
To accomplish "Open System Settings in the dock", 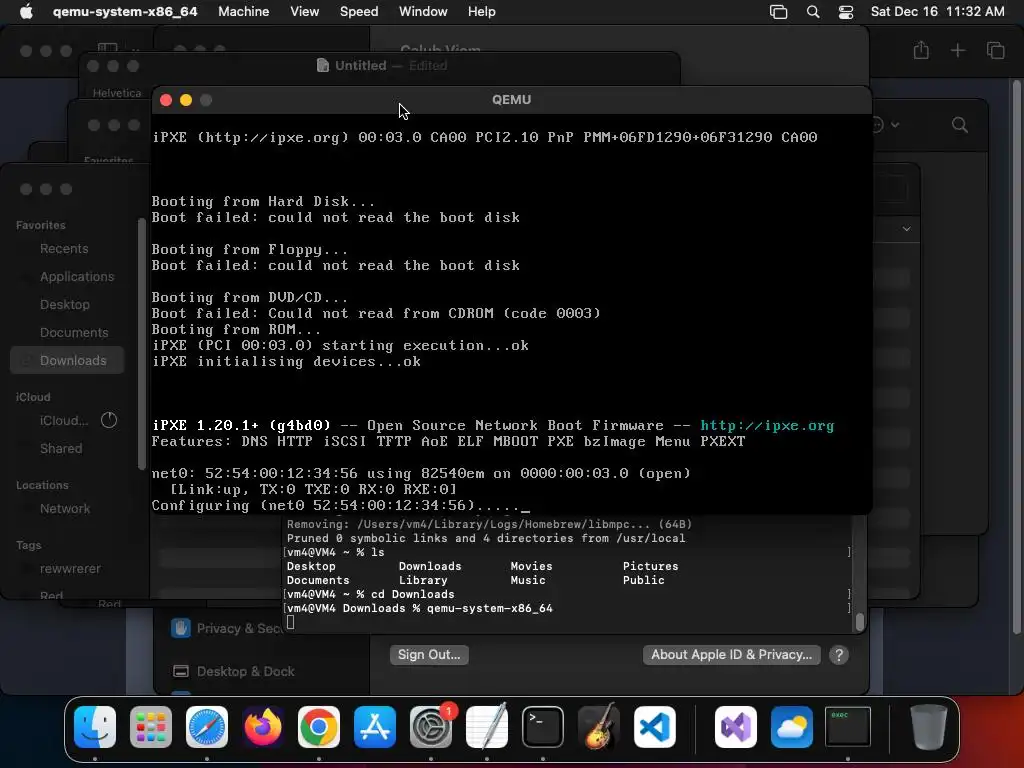I will 431,726.
